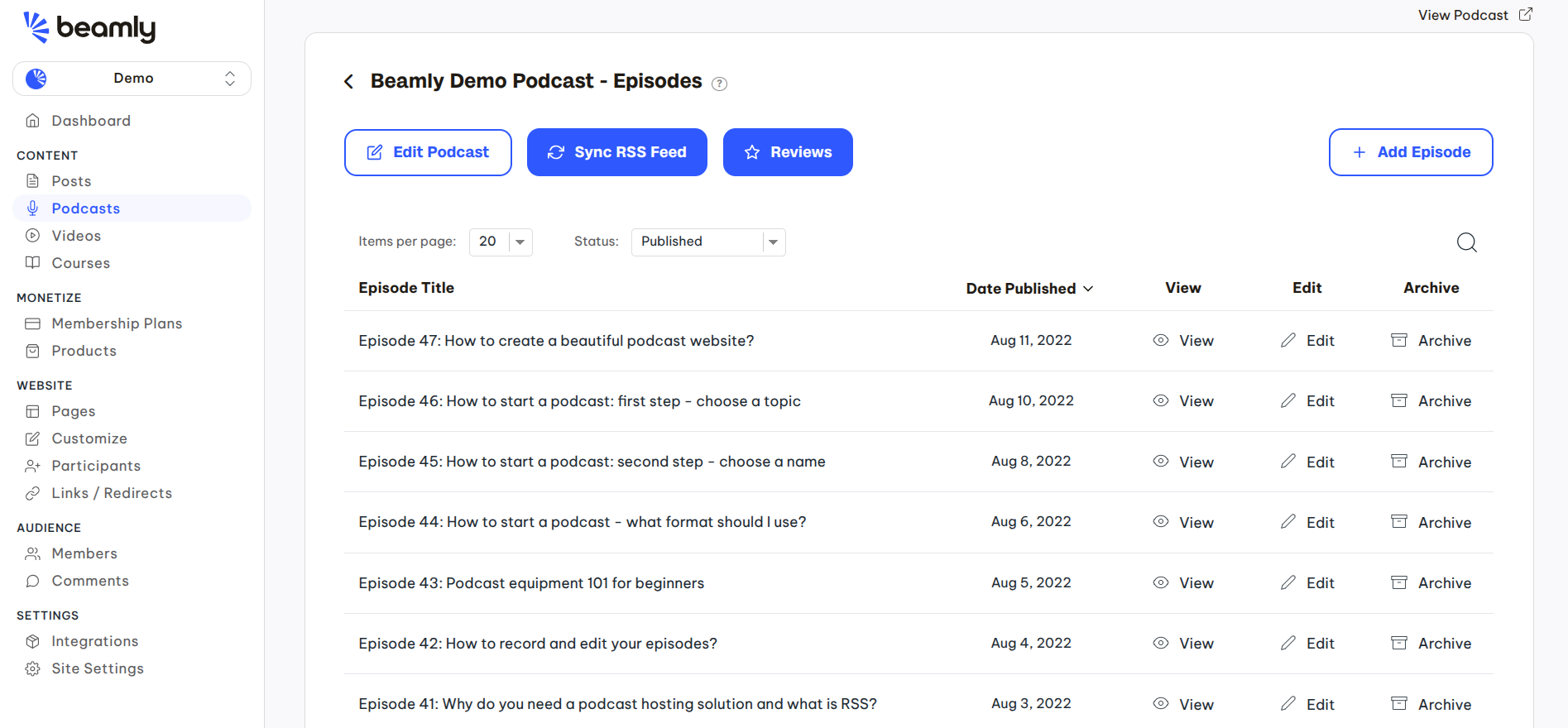Viewport: 1568px width, 728px height.
Task: Sort by Date Published column
Action: 1029,289
